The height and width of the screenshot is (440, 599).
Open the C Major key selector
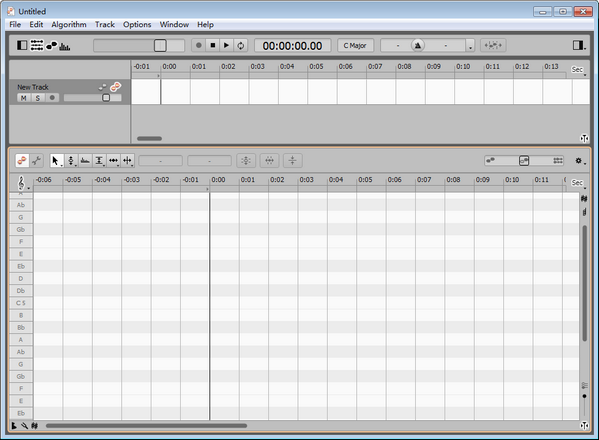(355, 45)
